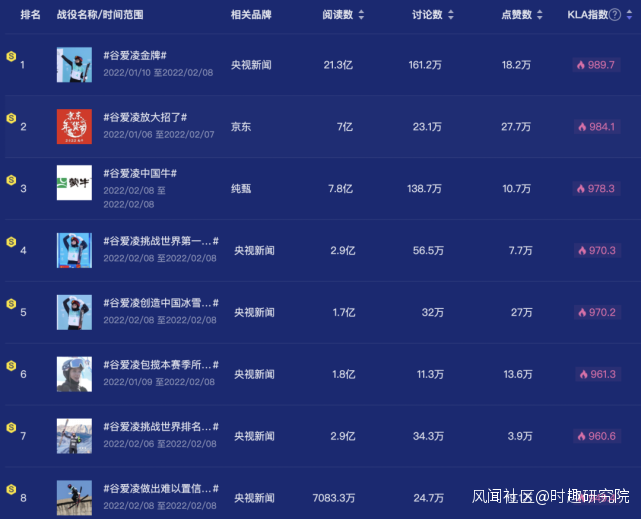The width and height of the screenshot is (641, 519).
Task: Open thumbnail for #谷爱凌包揽本赛季所…# row
Action: pos(74,374)
